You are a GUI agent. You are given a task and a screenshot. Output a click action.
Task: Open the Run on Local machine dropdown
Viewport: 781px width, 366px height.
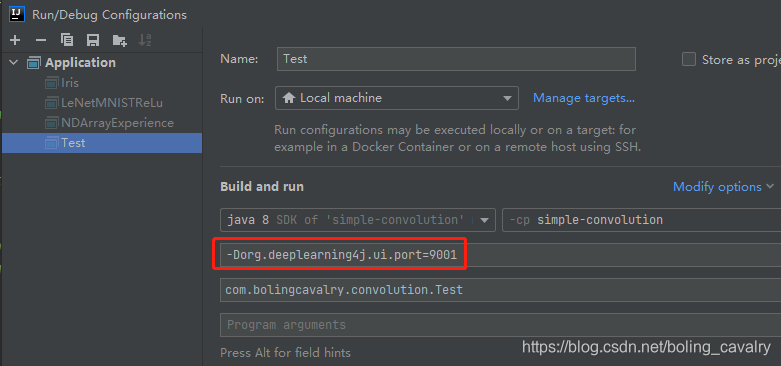396,98
